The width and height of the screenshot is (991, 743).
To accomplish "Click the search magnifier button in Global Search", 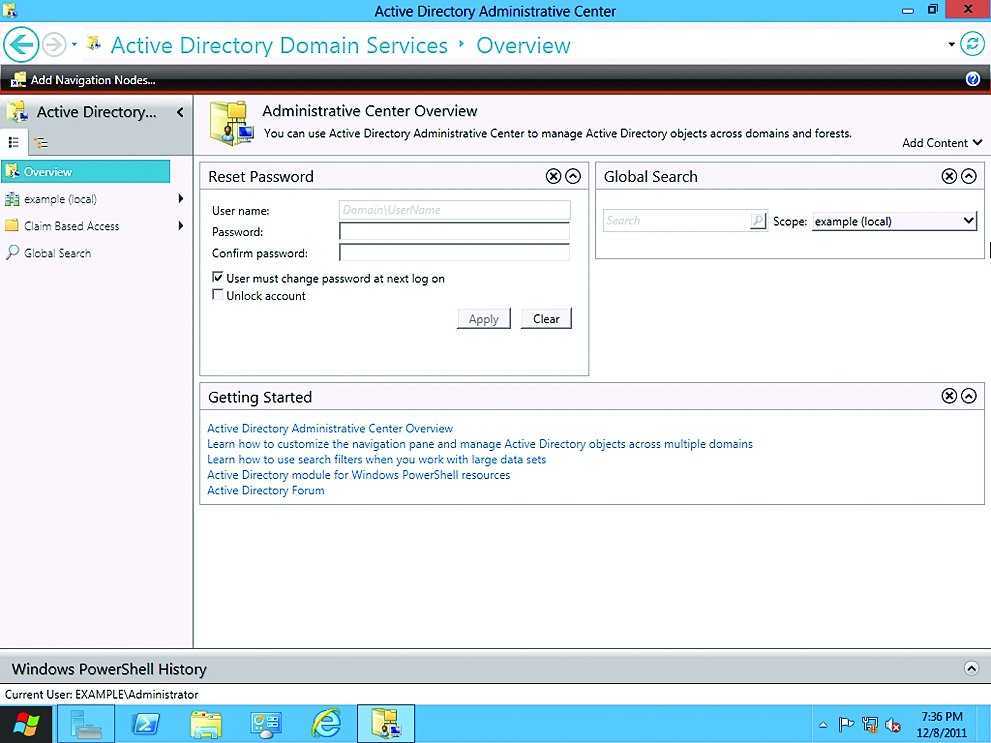I will [x=758, y=221].
